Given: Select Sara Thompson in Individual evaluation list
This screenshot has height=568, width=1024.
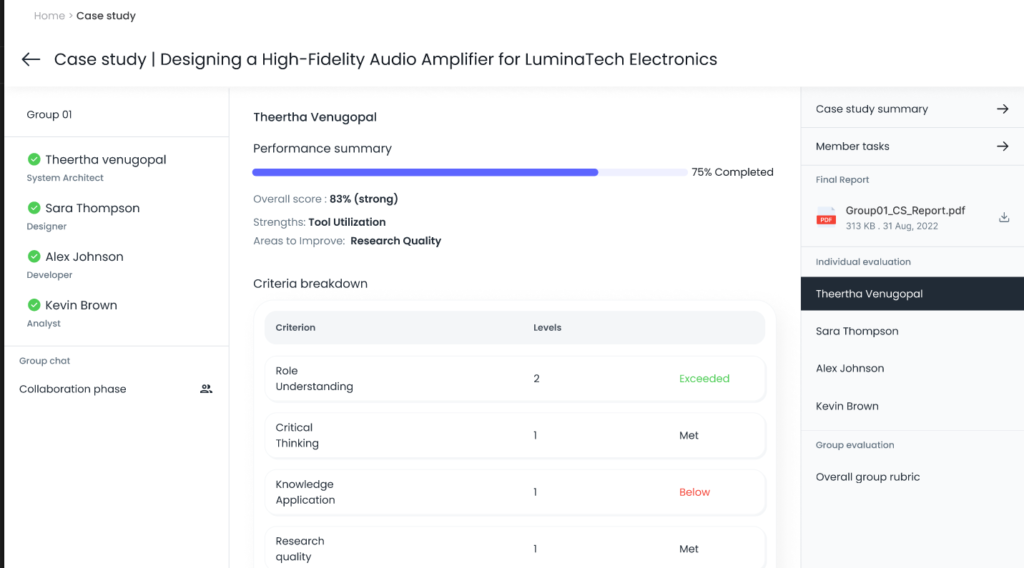Looking at the screenshot, I should click(x=857, y=331).
